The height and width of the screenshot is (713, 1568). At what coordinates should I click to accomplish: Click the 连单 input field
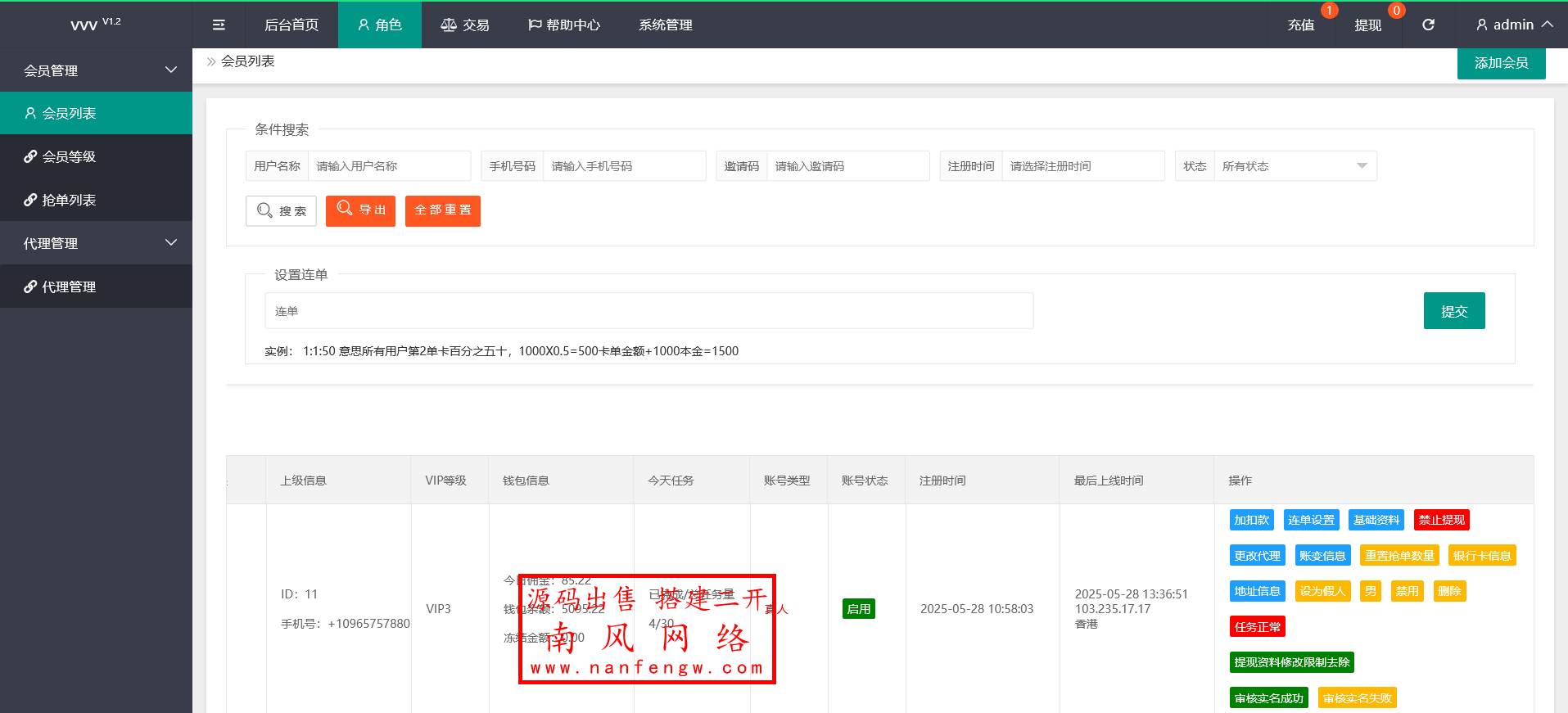point(648,311)
